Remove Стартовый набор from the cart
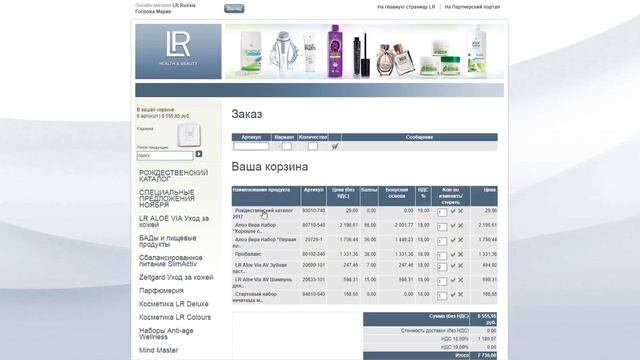 point(460,295)
